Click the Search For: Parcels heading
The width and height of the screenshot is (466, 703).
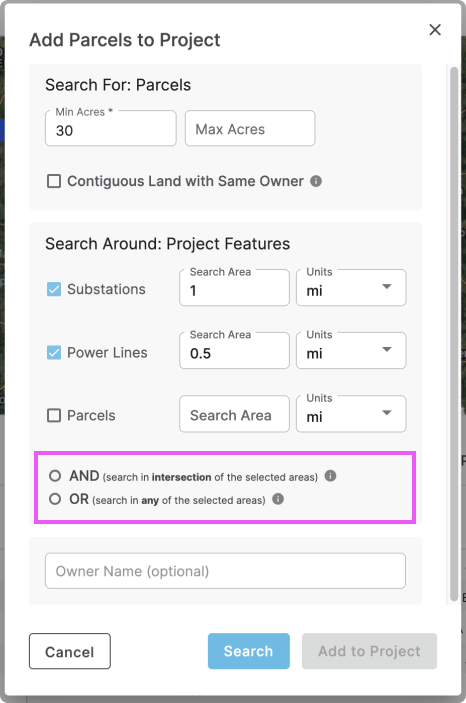coord(118,85)
